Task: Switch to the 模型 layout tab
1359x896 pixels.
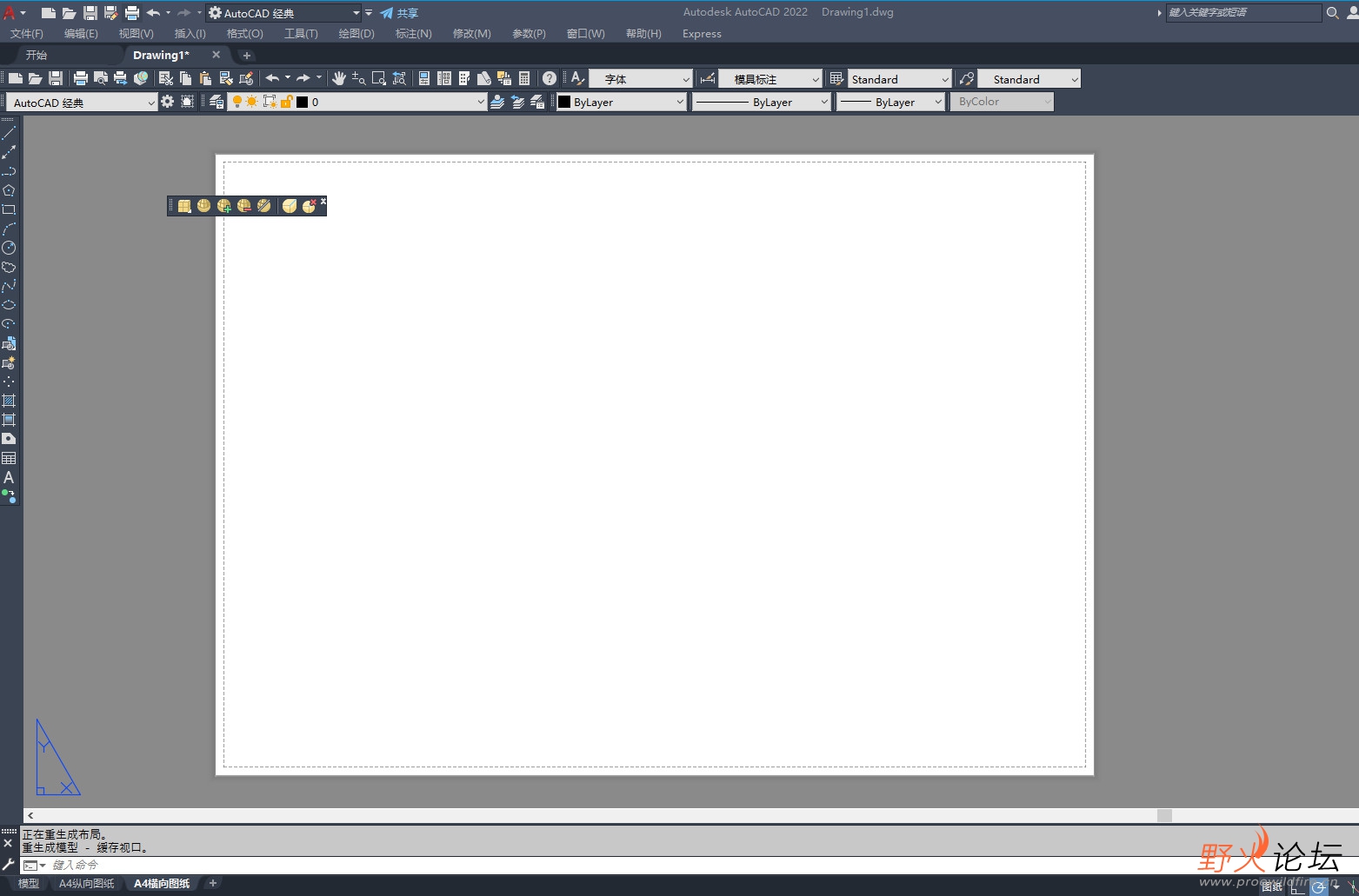Action: [29, 884]
